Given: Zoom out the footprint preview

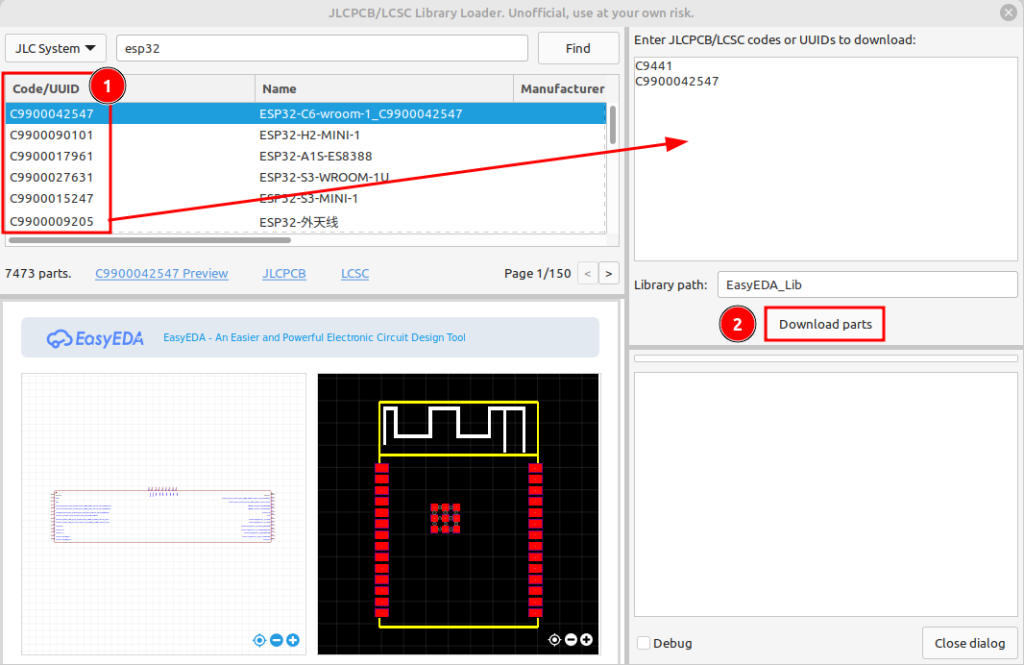Looking at the screenshot, I should (x=571, y=640).
